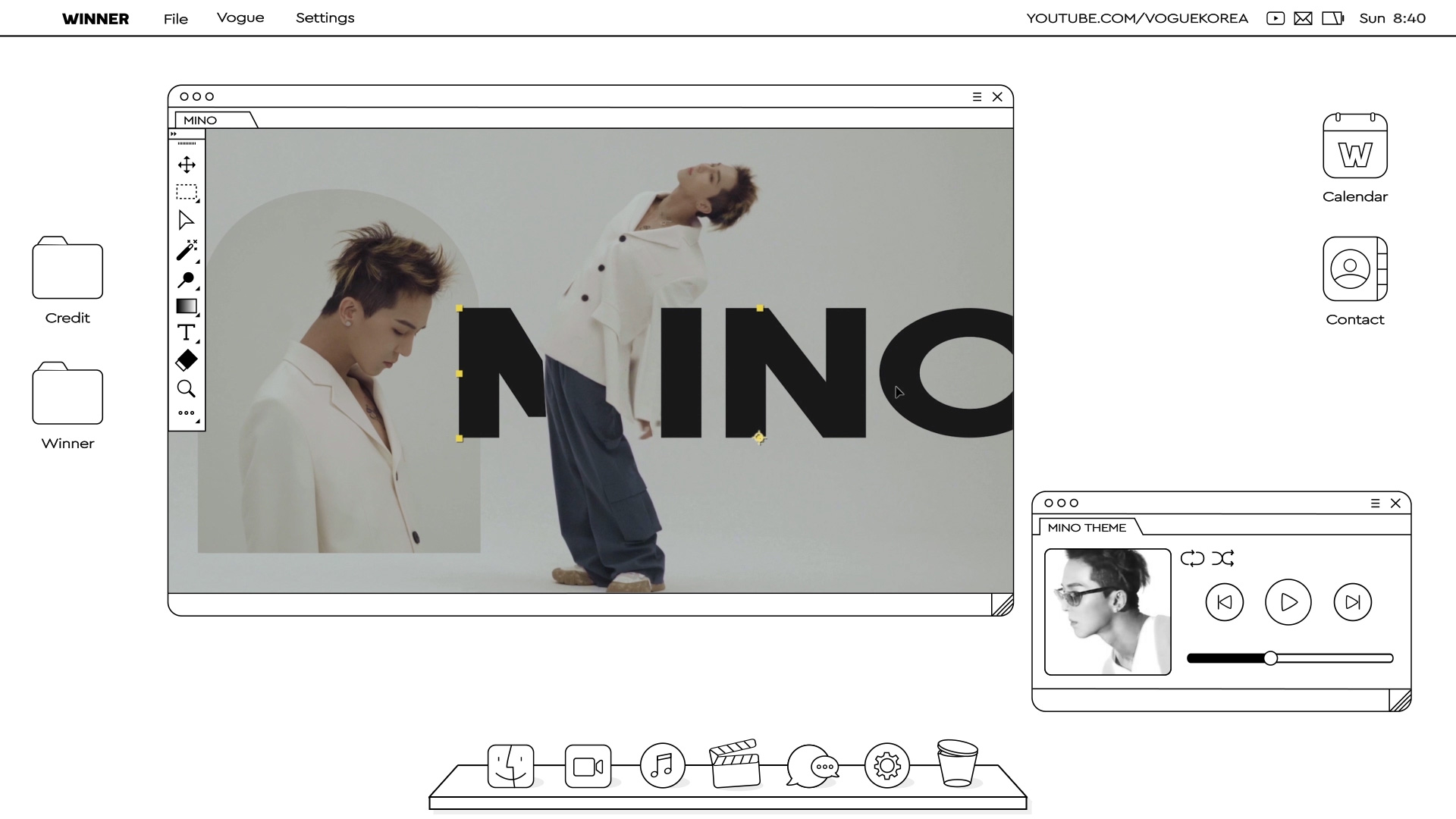Select the Move tool in the toolbar

pyautogui.click(x=187, y=165)
